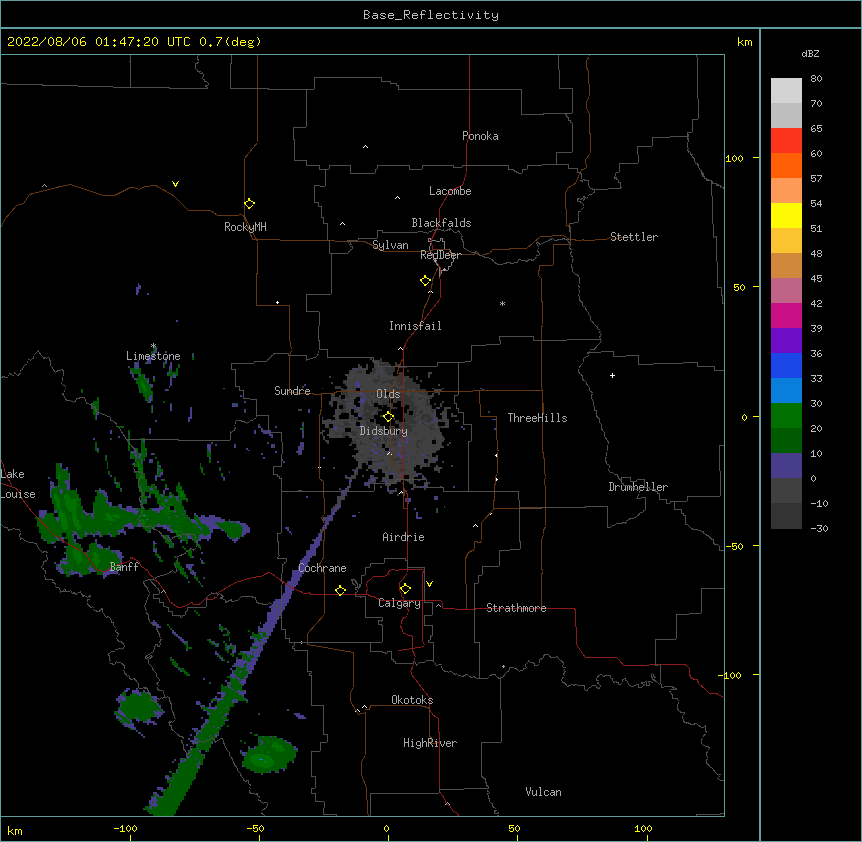Select the 65 dBZ red color swatch
This screenshot has width=862, height=842.
point(786,141)
